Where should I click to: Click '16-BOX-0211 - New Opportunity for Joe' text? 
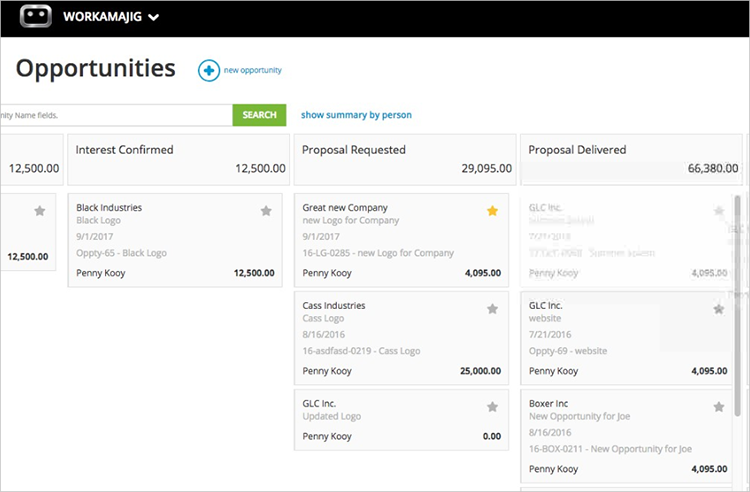610,449
